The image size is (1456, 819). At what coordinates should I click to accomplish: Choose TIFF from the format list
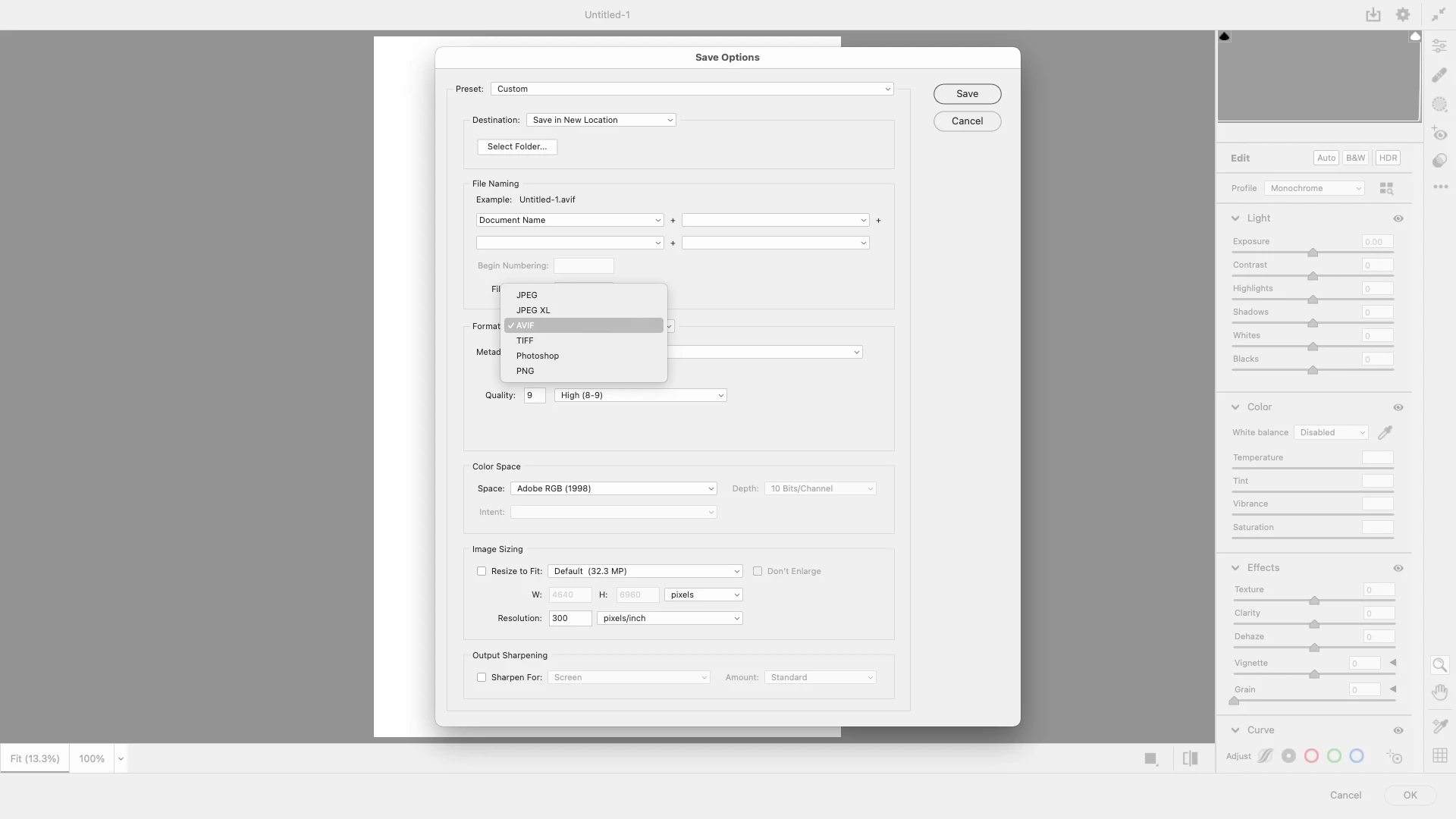[x=525, y=340]
